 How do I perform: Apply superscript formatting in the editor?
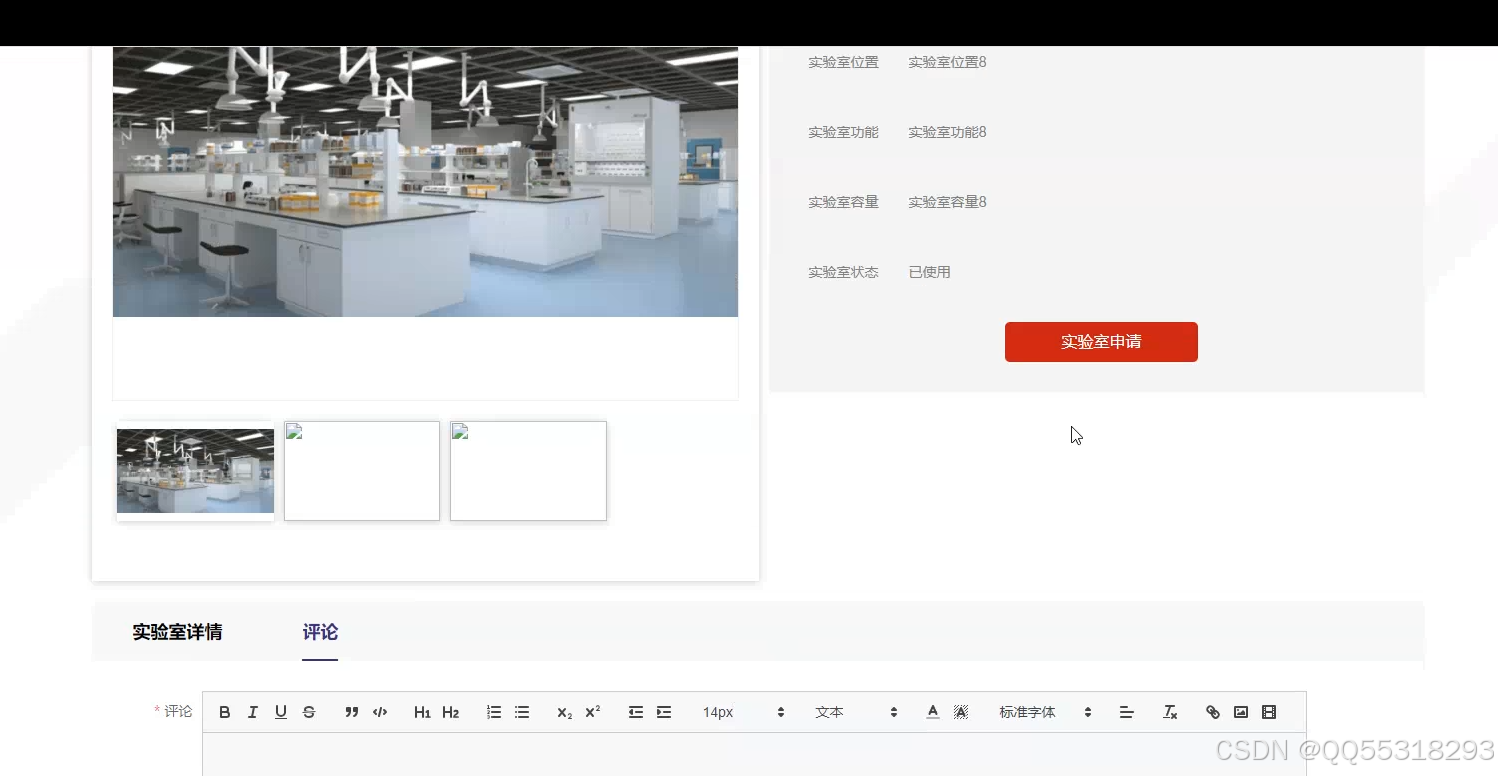[592, 711]
